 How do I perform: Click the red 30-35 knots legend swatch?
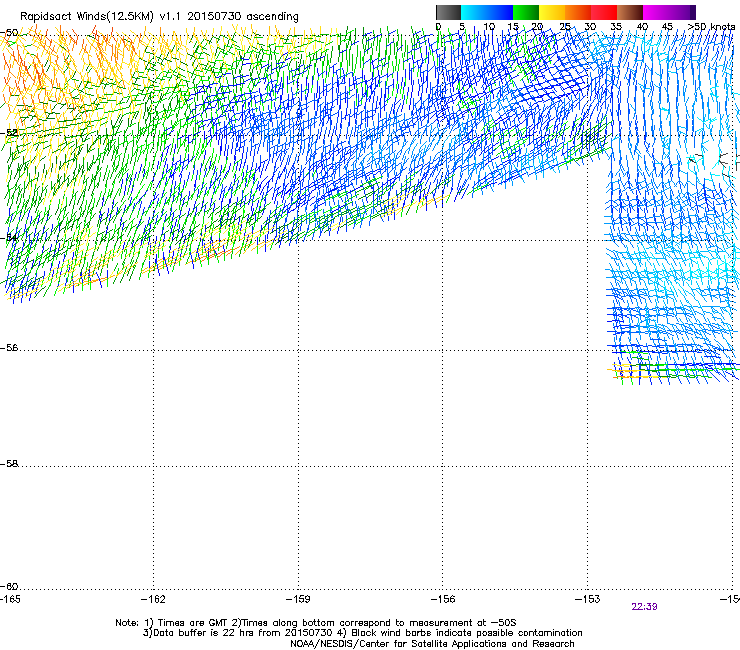point(604,12)
